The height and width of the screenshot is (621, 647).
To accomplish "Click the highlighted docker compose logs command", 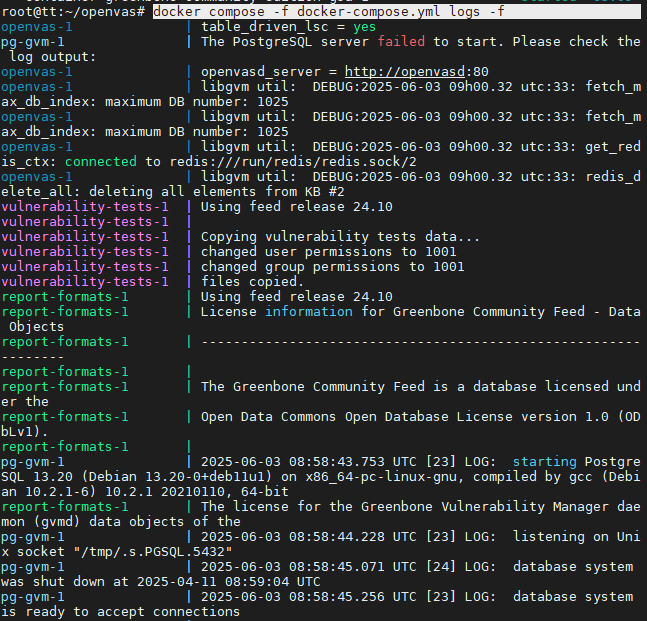I will point(396,12).
